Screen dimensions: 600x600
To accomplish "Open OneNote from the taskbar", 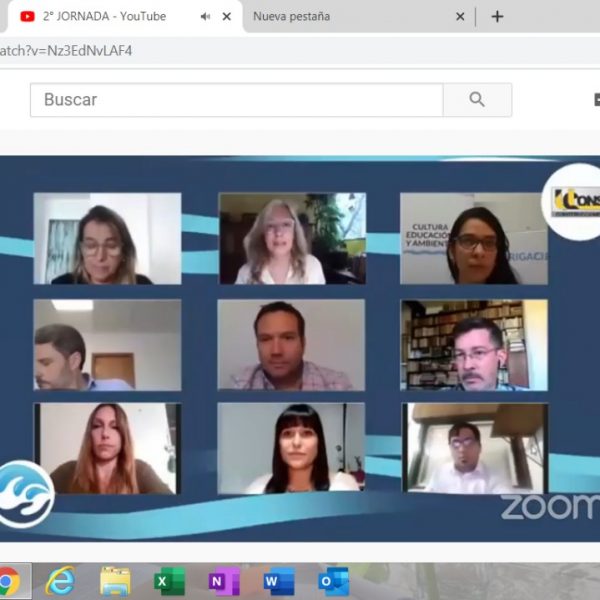I will click(x=224, y=581).
